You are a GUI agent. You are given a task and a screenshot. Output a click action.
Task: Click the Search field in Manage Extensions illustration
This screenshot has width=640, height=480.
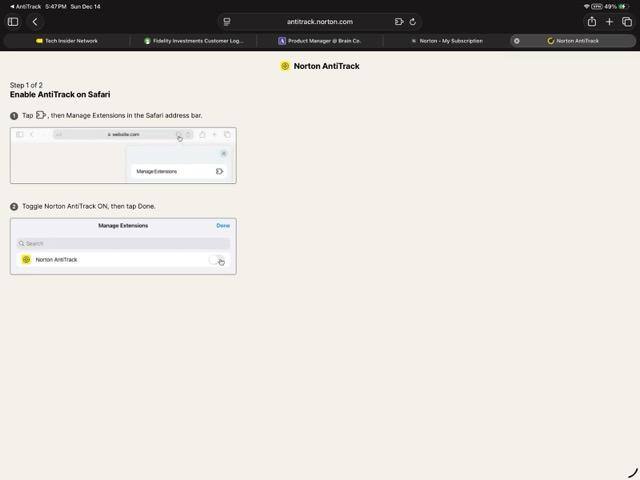pos(123,243)
